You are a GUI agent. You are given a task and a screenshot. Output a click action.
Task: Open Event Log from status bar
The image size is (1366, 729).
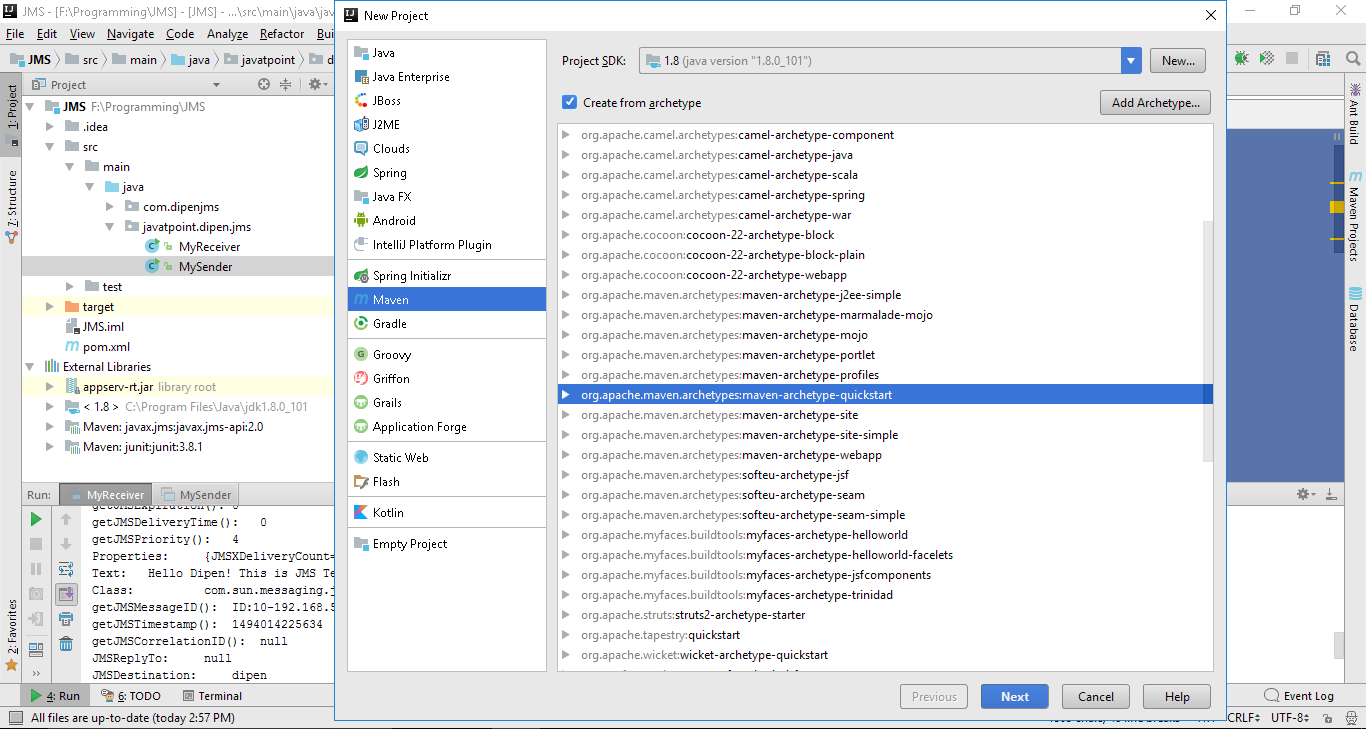1299,696
